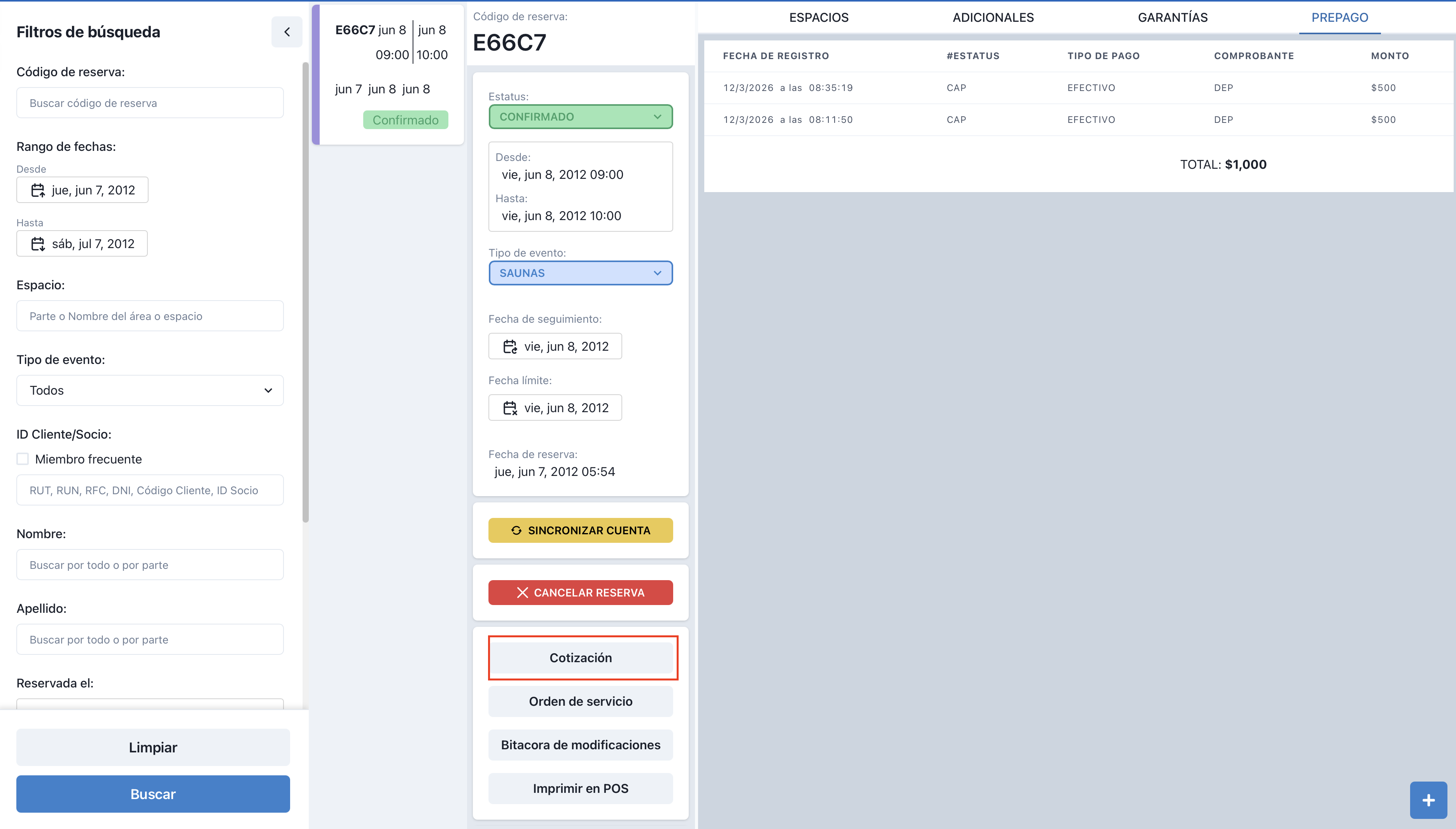This screenshot has width=1456, height=829.
Task: Click the filter panel vertical scrollbar
Action: click(306, 292)
